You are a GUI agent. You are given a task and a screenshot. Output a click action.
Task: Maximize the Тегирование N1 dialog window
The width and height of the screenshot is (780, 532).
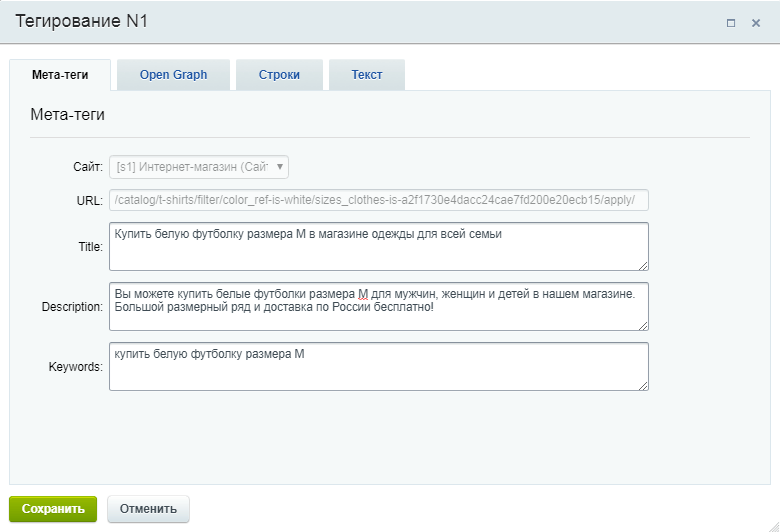[x=731, y=23]
